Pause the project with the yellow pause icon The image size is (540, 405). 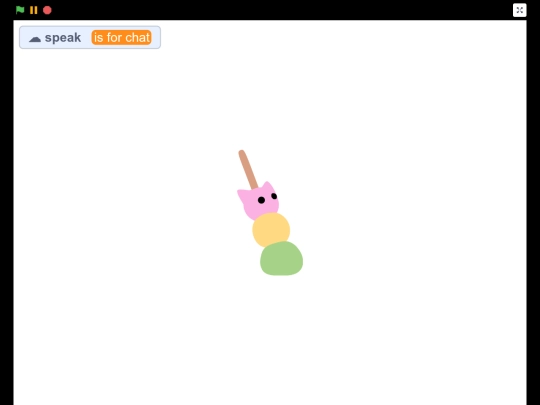pos(33,10)
